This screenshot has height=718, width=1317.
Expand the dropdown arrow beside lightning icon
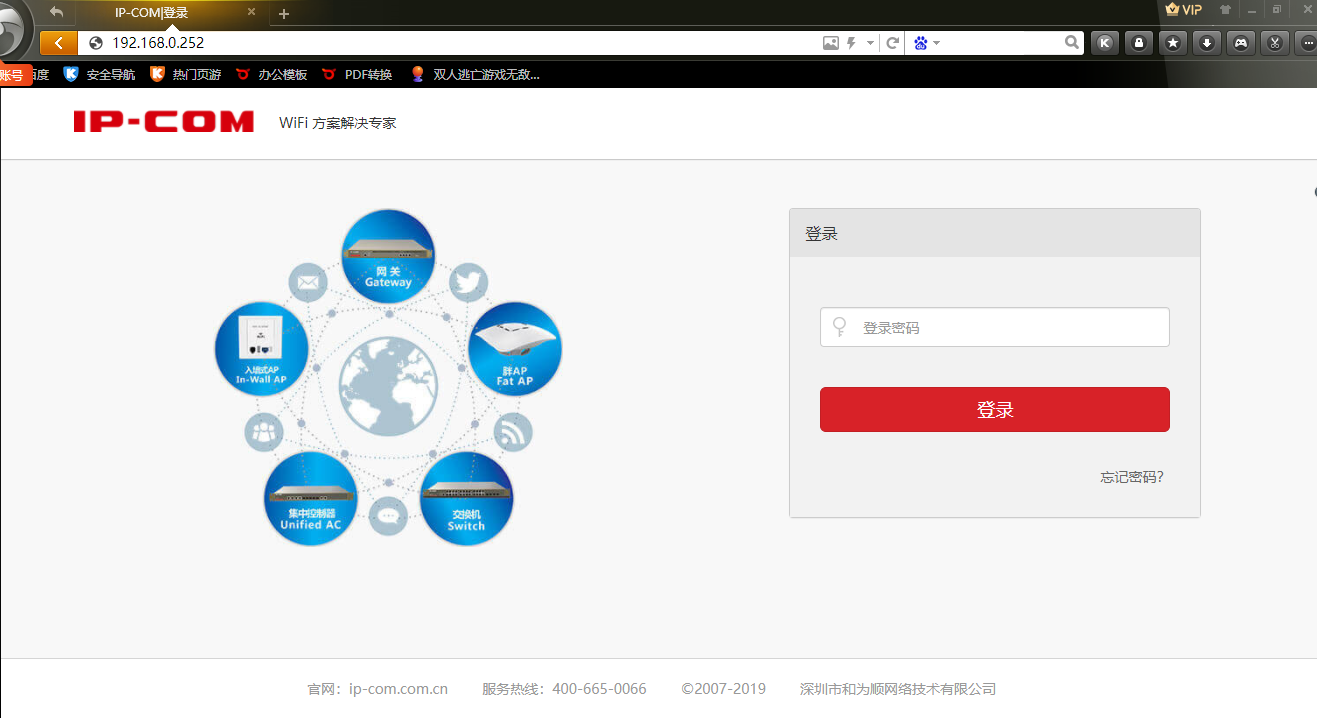tap(870, 43)
